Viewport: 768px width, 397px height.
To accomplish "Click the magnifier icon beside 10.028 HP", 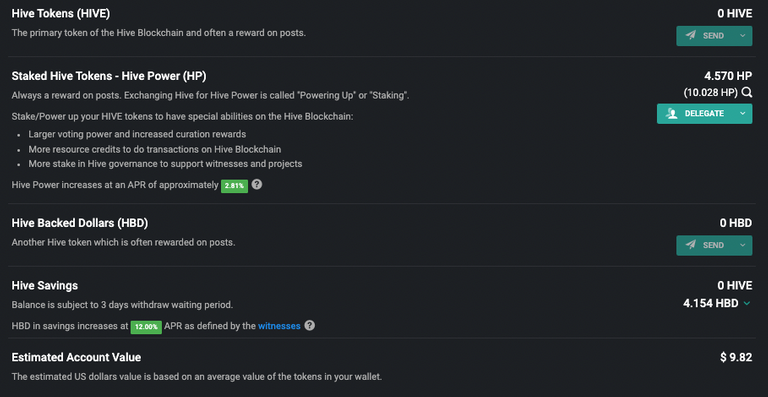I will click(x=746, y=92).
